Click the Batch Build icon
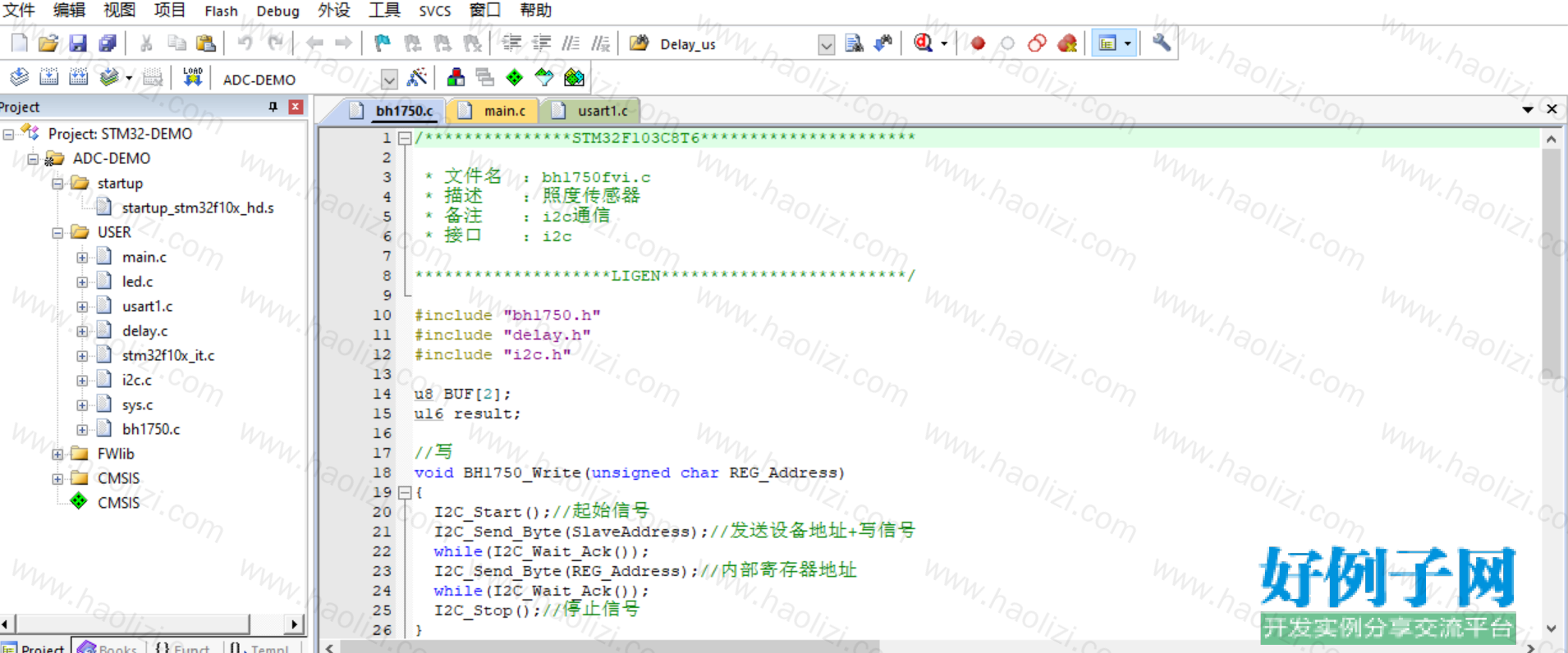The height and width of the screenshot is (653, 1568). (x=108, y=78)
